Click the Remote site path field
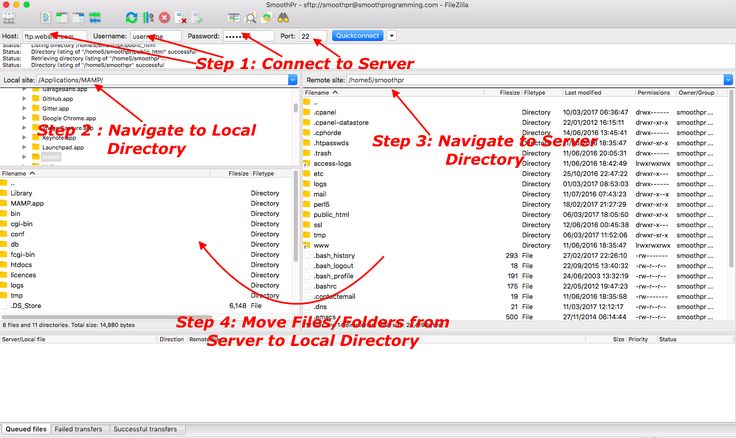Image resolution: width=736 pixels, height=438 pixels. (x=535, y=80)
